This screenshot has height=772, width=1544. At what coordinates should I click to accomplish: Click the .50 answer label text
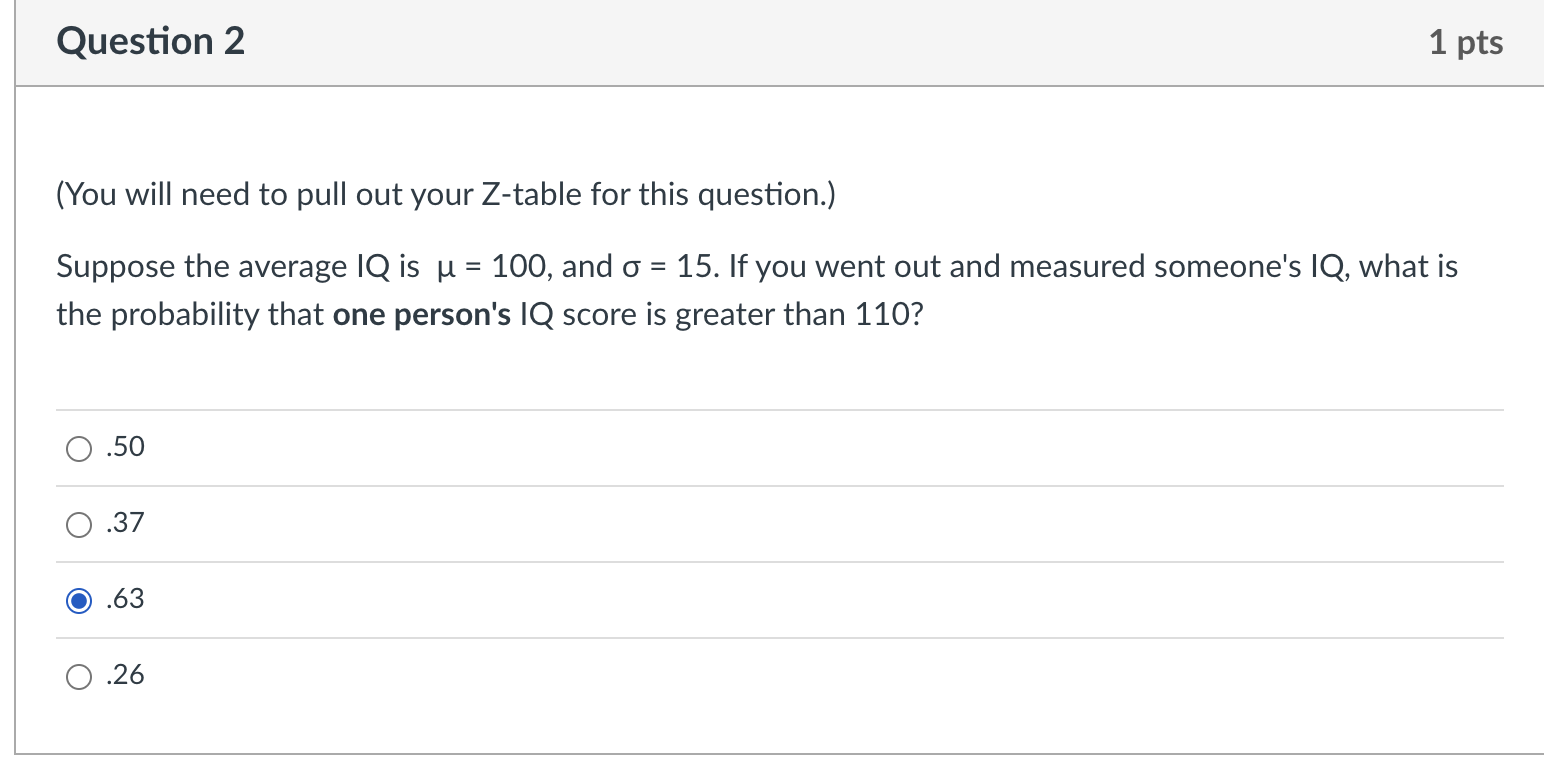(x=124, y=447)
